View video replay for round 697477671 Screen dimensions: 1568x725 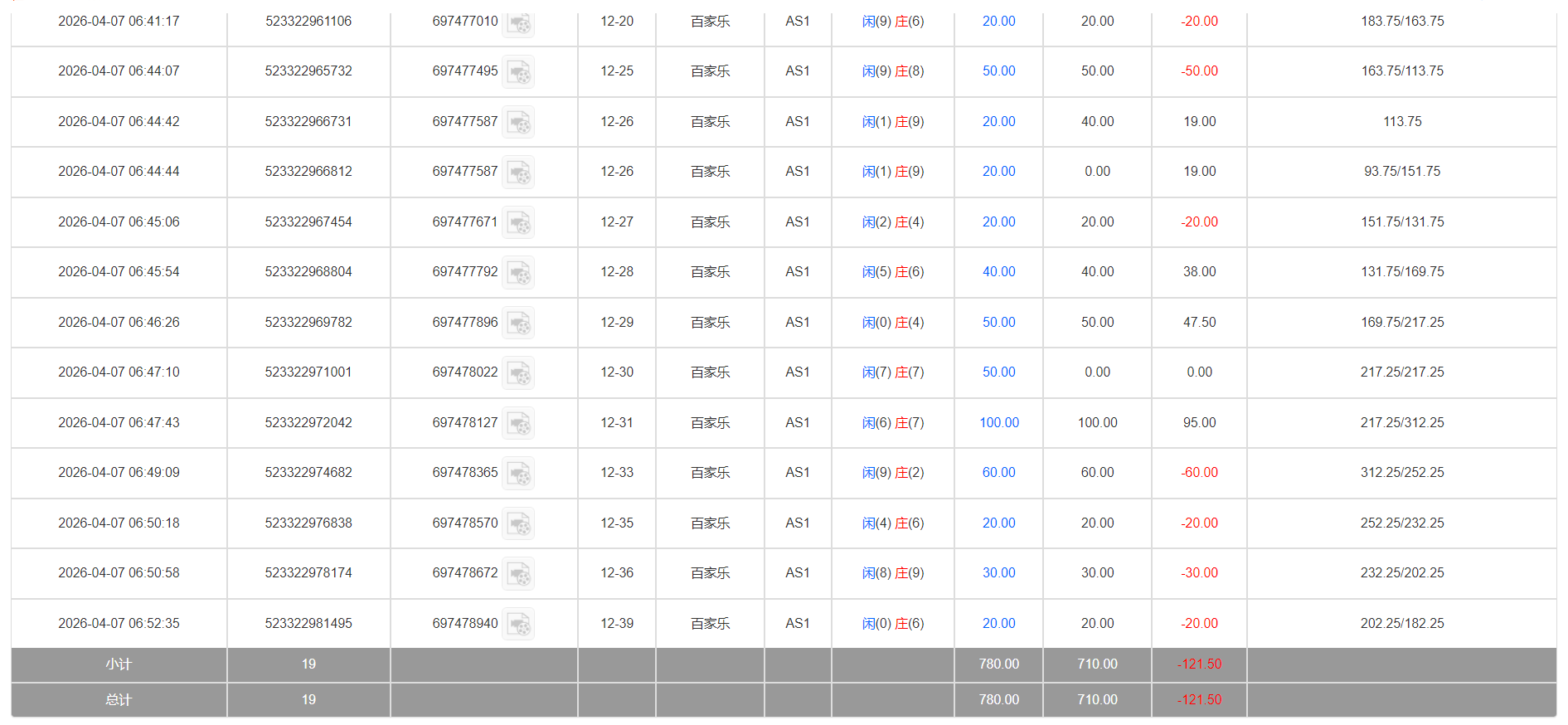(x=519, y=223)
